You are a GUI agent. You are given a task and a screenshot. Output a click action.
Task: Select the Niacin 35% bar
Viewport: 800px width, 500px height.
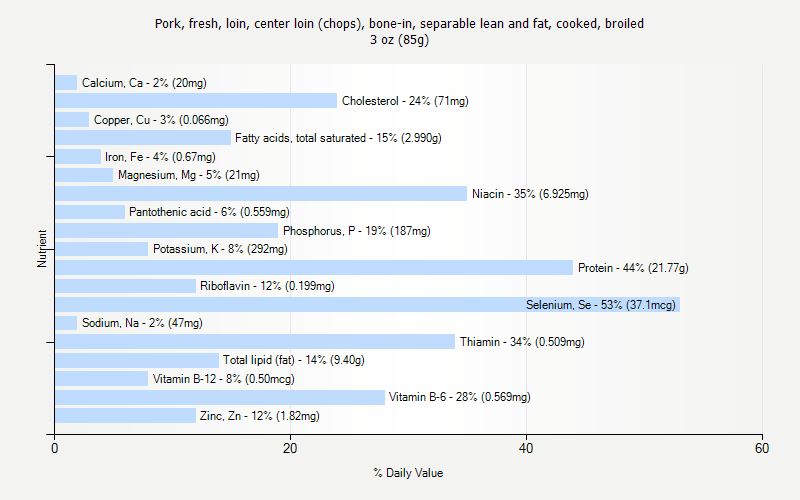(261, 193)
